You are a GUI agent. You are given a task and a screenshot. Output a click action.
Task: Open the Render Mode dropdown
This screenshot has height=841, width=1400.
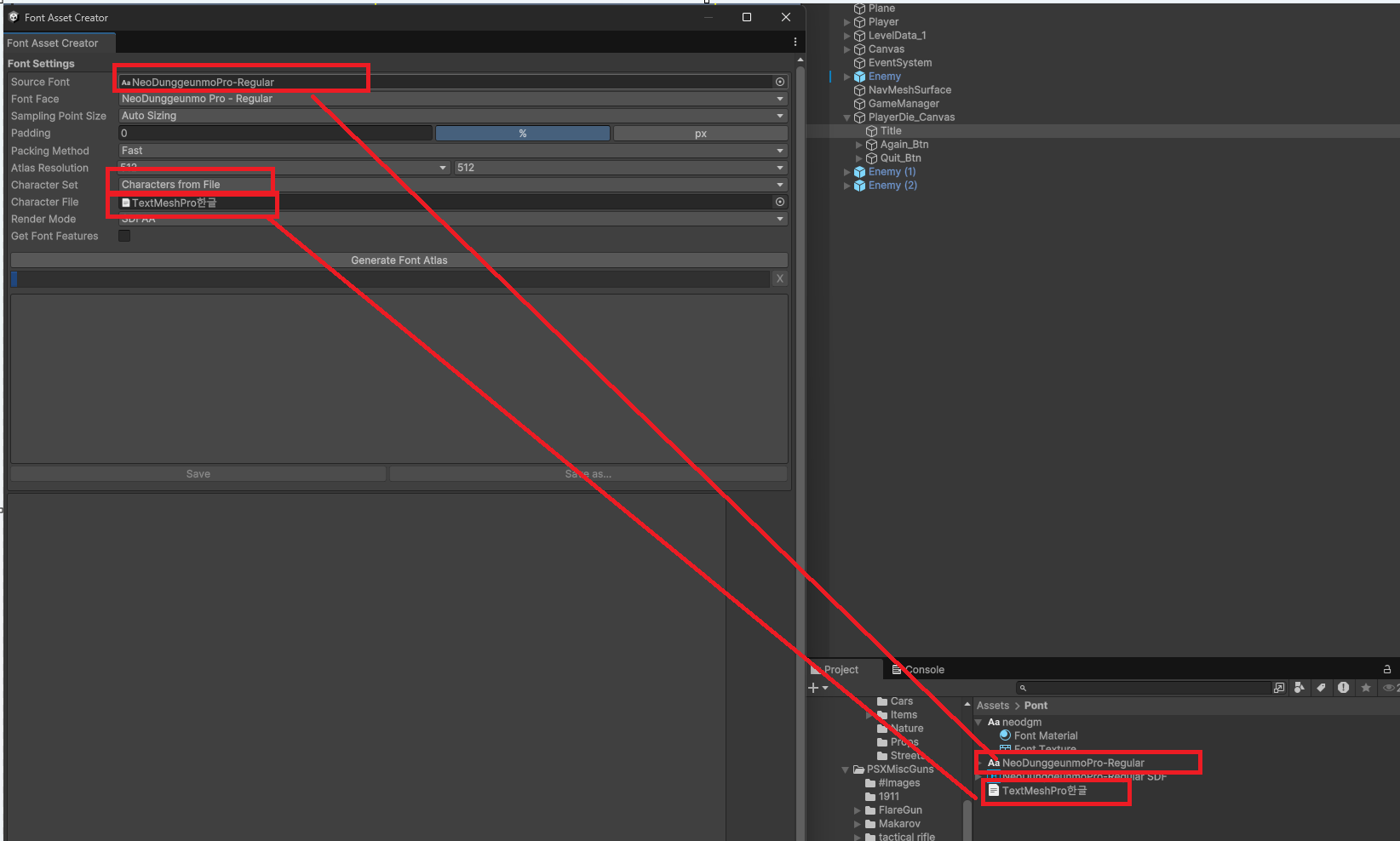pos(453,219)
